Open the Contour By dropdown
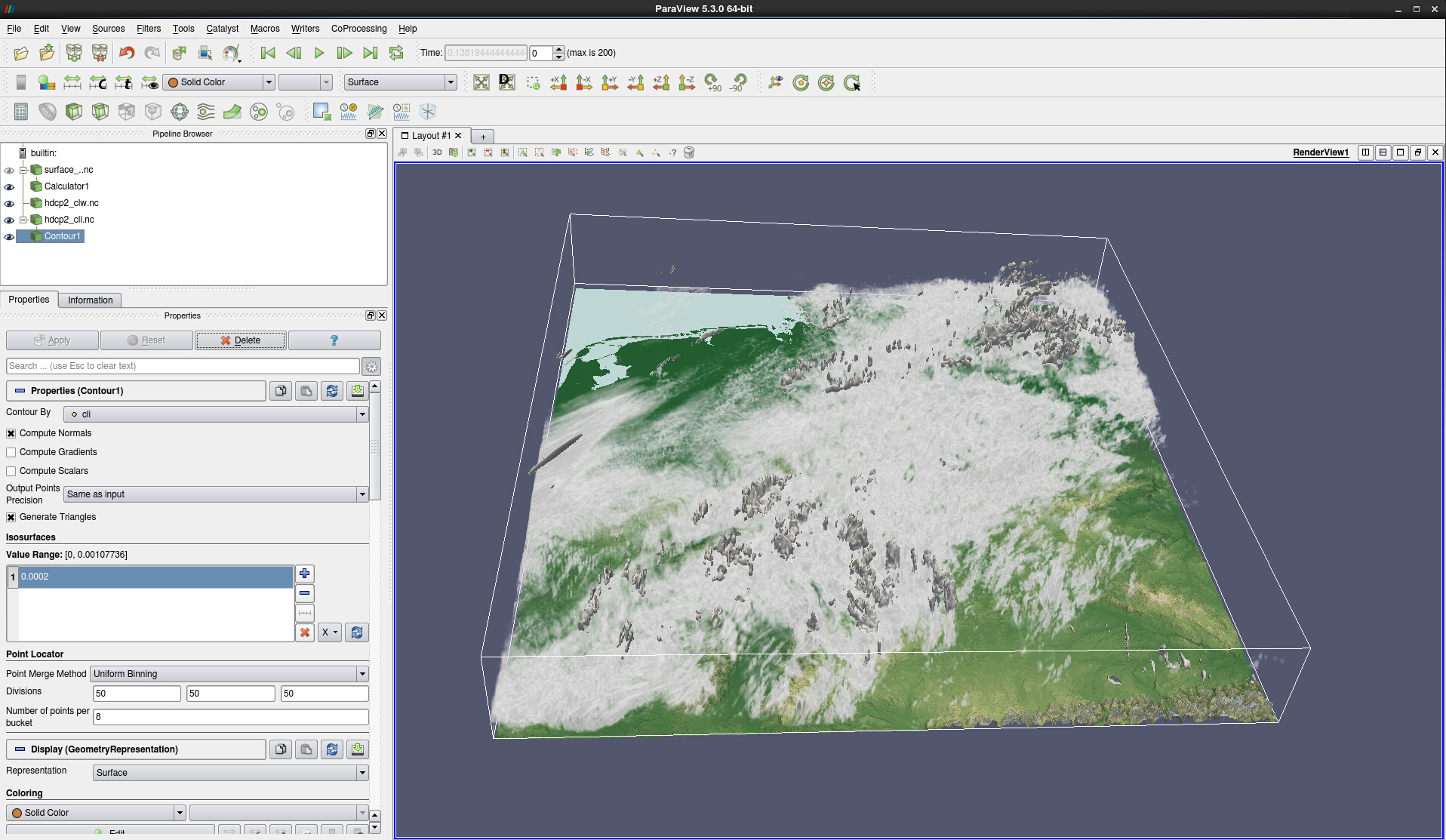 pyautogui.click(x=216, y=414)
